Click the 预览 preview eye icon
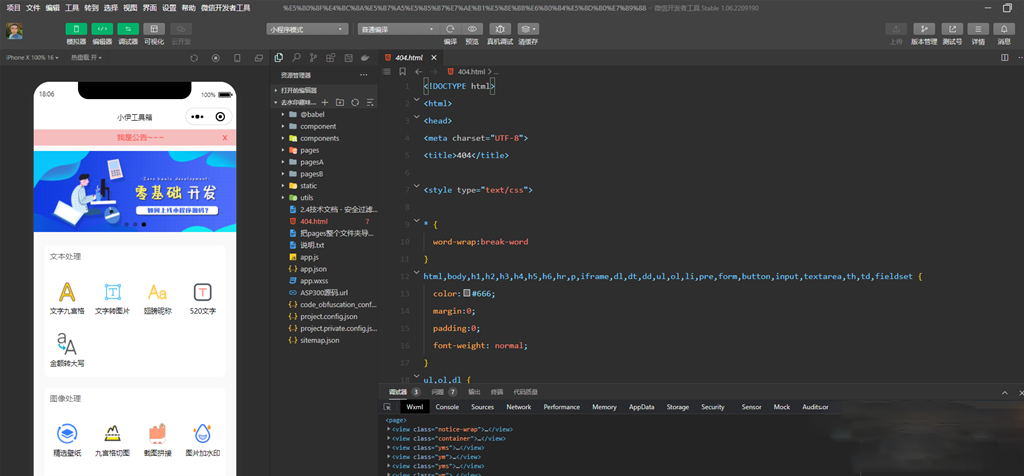The image size is (1024, 476). 472,29
